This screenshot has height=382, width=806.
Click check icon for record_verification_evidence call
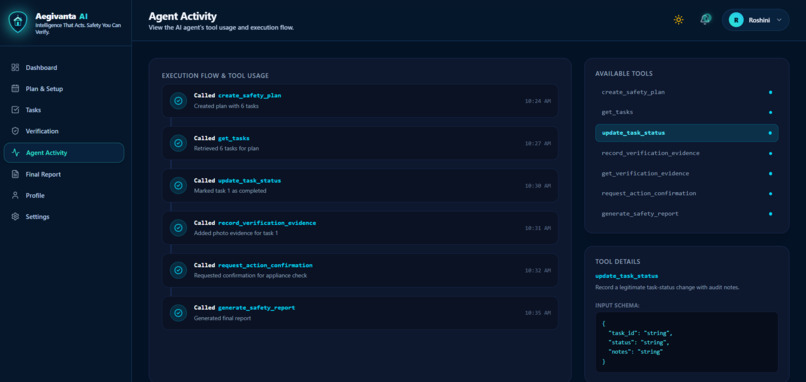click(x=178, y=228)
